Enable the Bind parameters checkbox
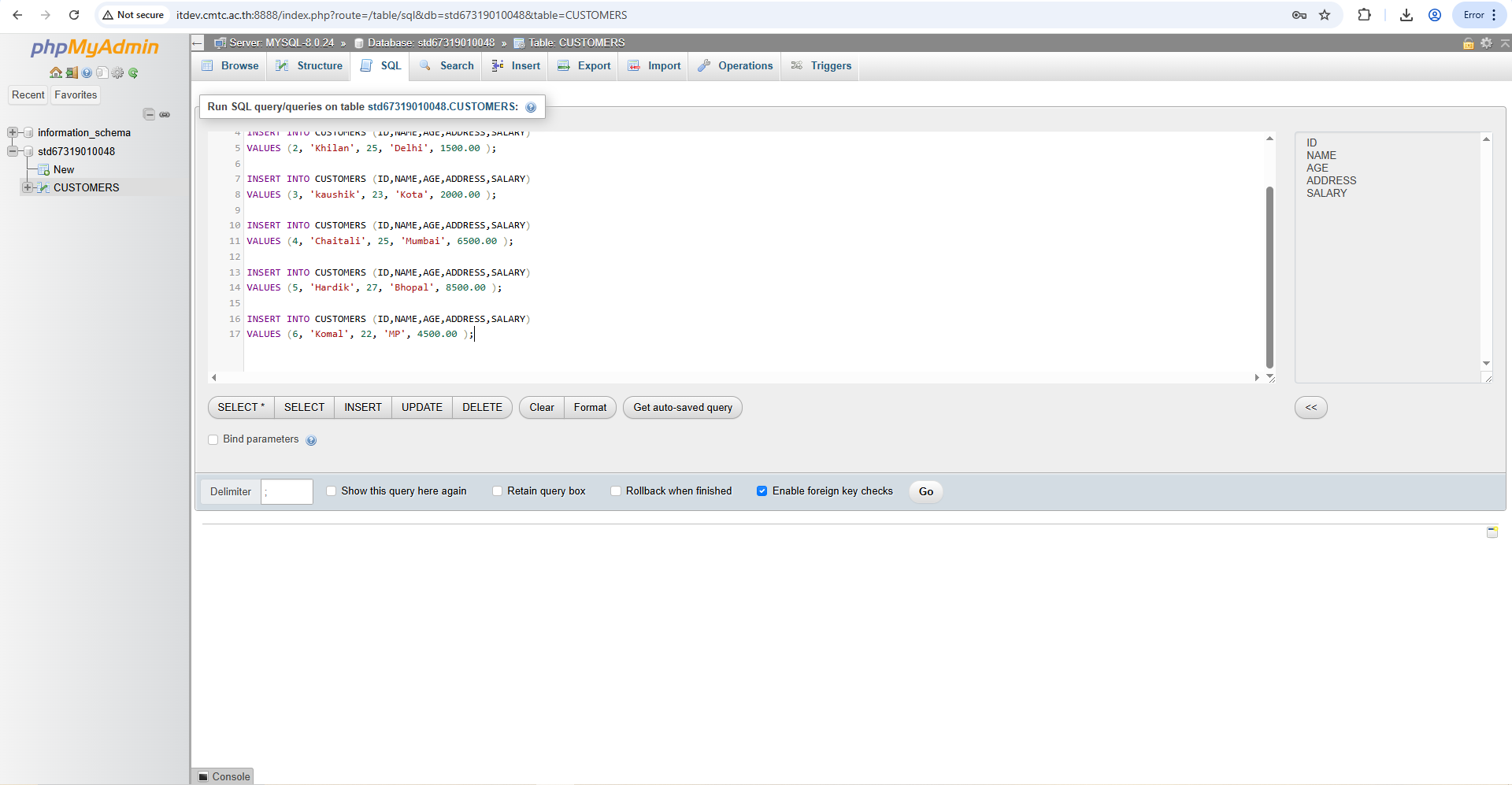The height and width of the screenshot is (785, 1512). tap(213, 440)
